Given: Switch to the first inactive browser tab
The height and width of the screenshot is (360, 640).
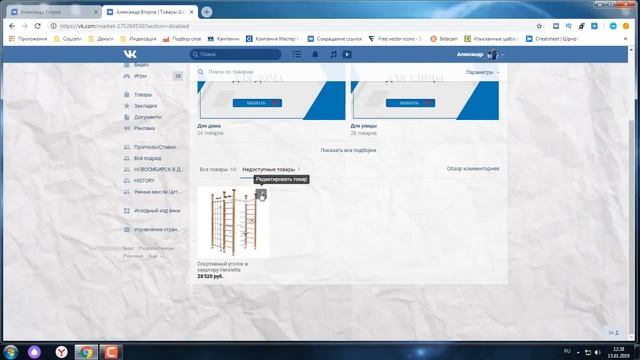Looking at the screenshot, I should [x=54, y=12].
